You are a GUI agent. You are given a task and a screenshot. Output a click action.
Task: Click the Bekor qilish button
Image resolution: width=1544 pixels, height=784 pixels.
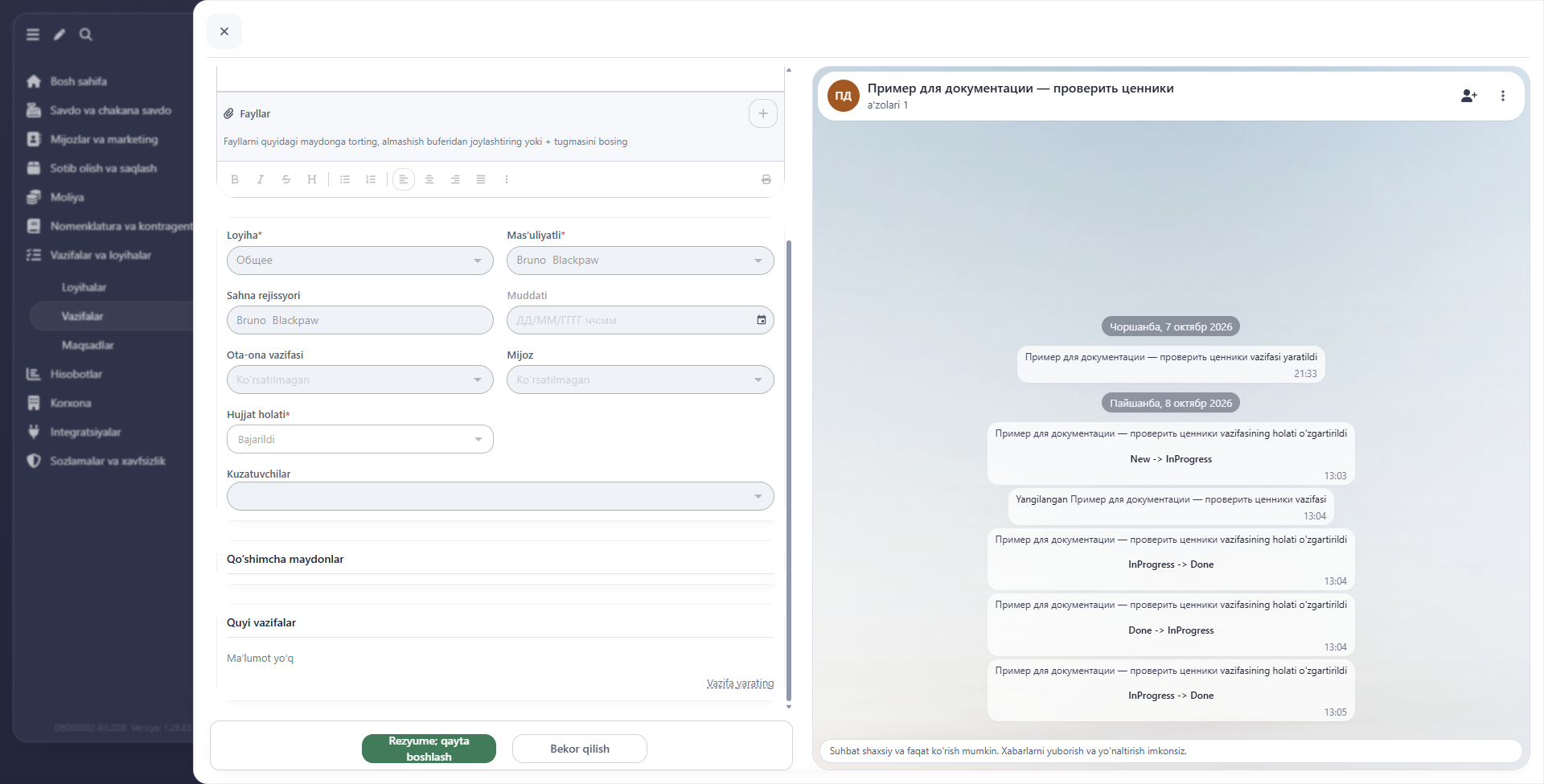point(580,749)
